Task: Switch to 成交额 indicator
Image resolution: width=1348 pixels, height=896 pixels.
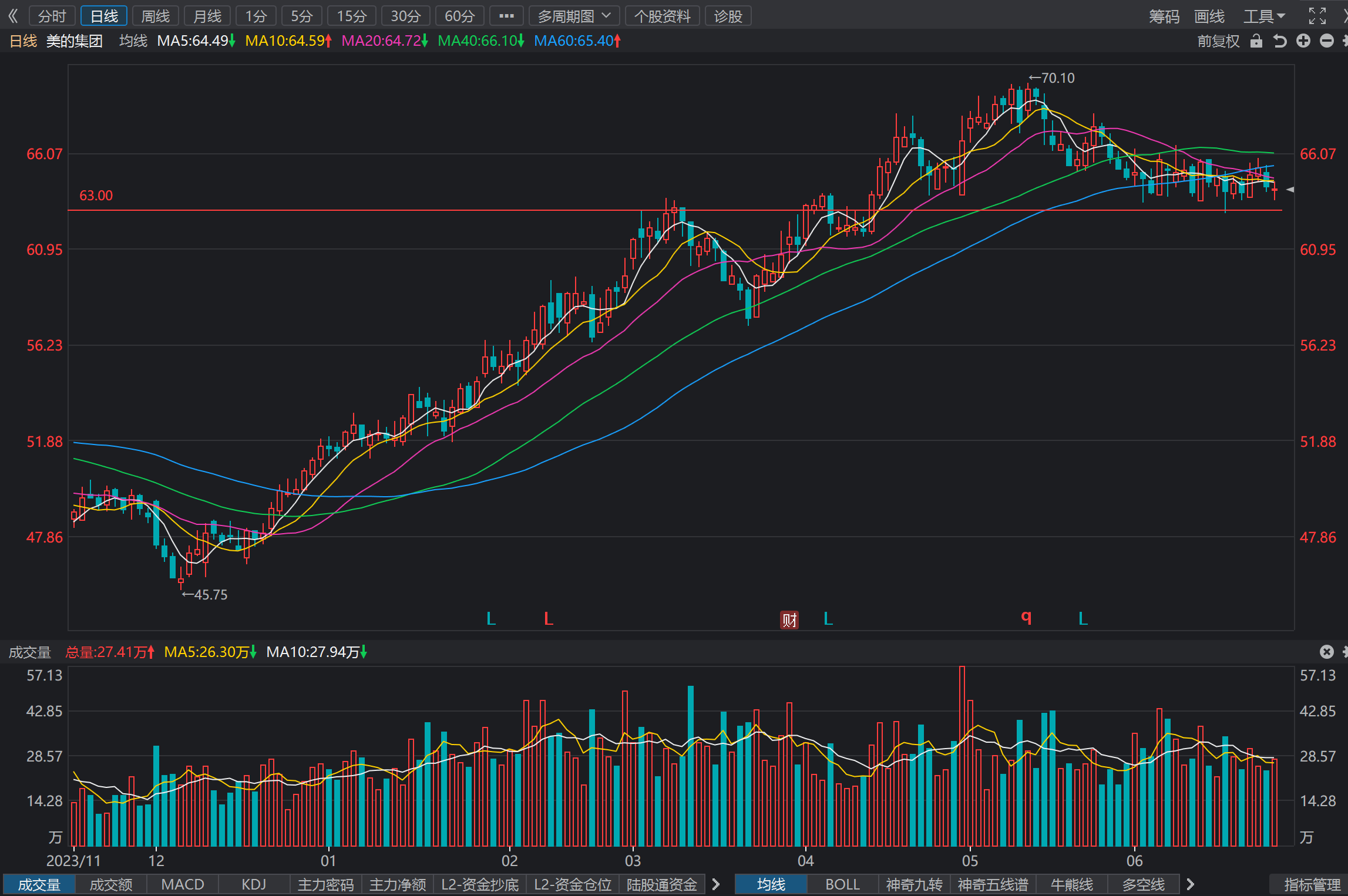Action: pyautogui.click(x=111, y=884)
